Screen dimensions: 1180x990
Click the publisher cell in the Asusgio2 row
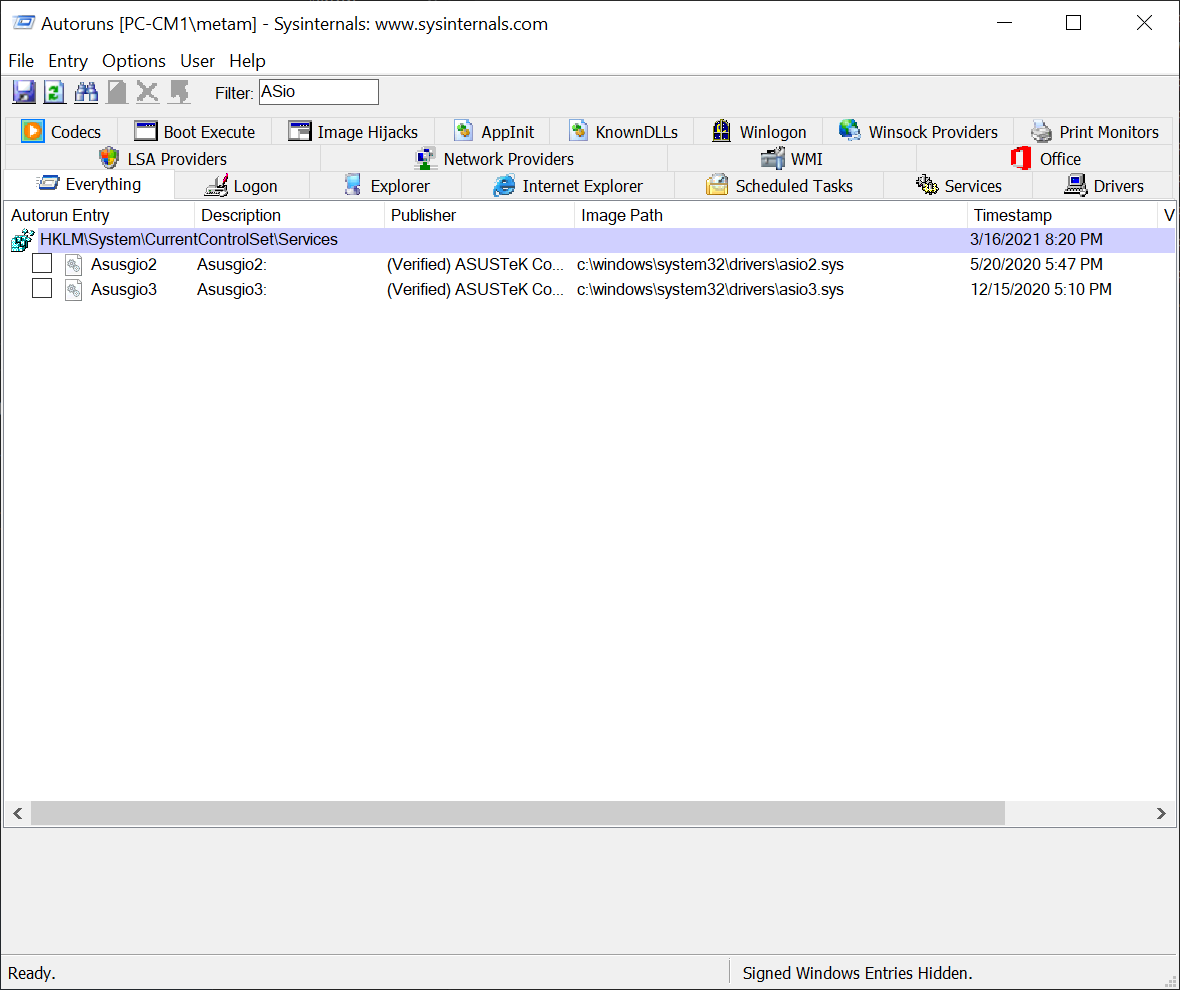[475, 265]
